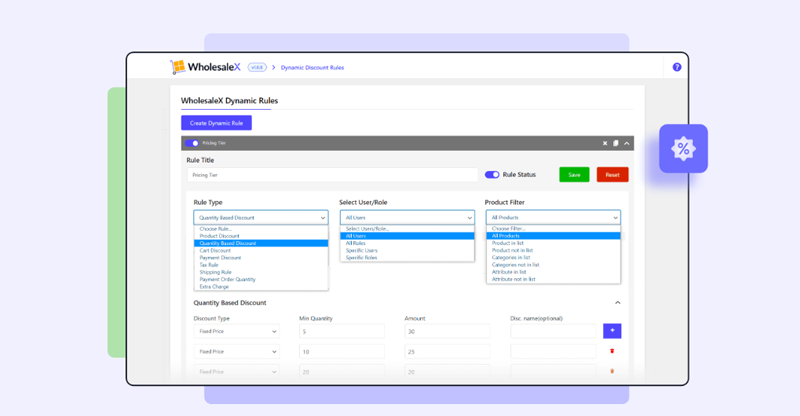Delete the tier row with Min Quantity 10
This screenshot has height=416, width=800.
[x=612, y=351]
